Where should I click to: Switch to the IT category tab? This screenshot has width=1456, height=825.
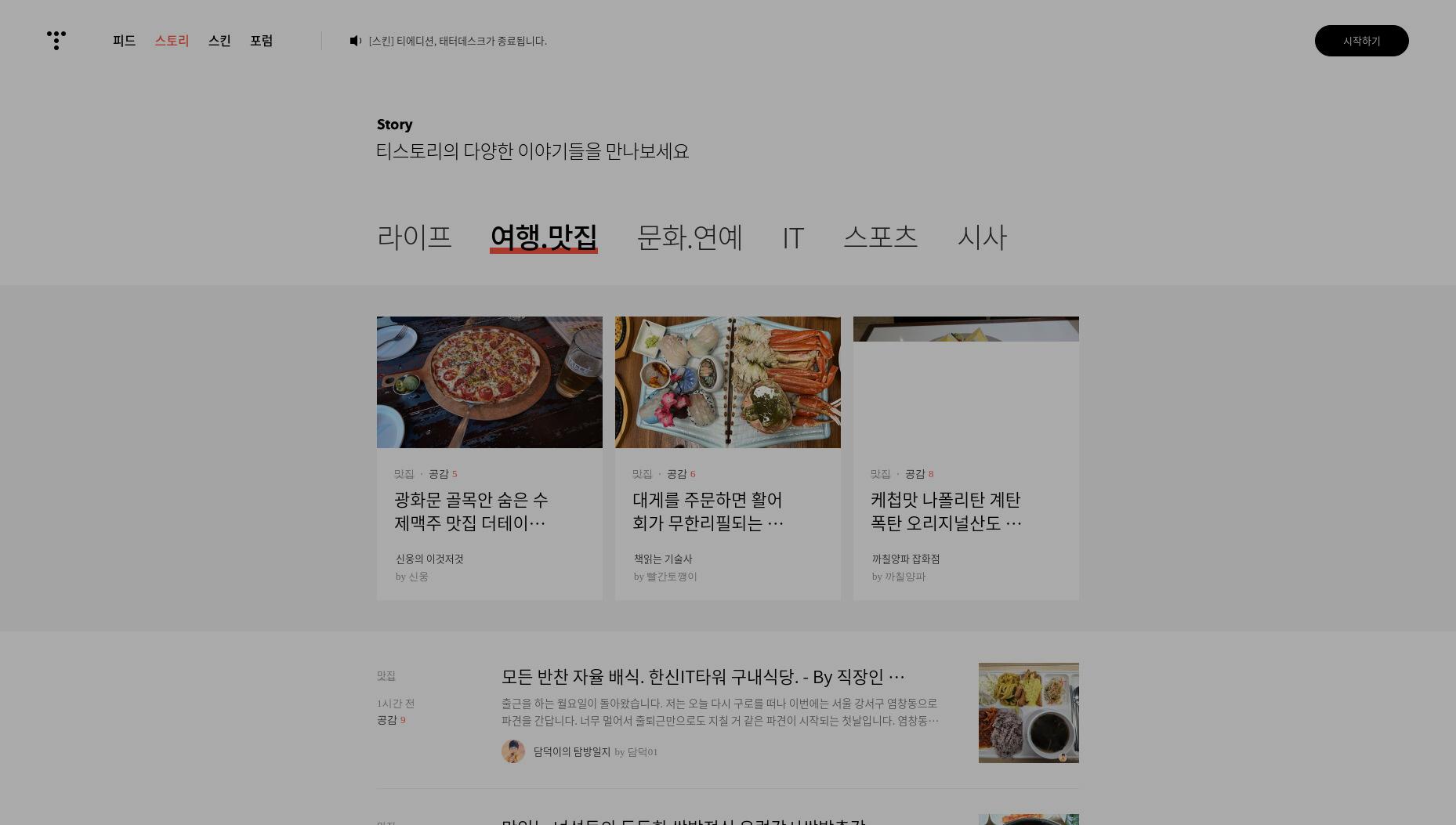793,237
